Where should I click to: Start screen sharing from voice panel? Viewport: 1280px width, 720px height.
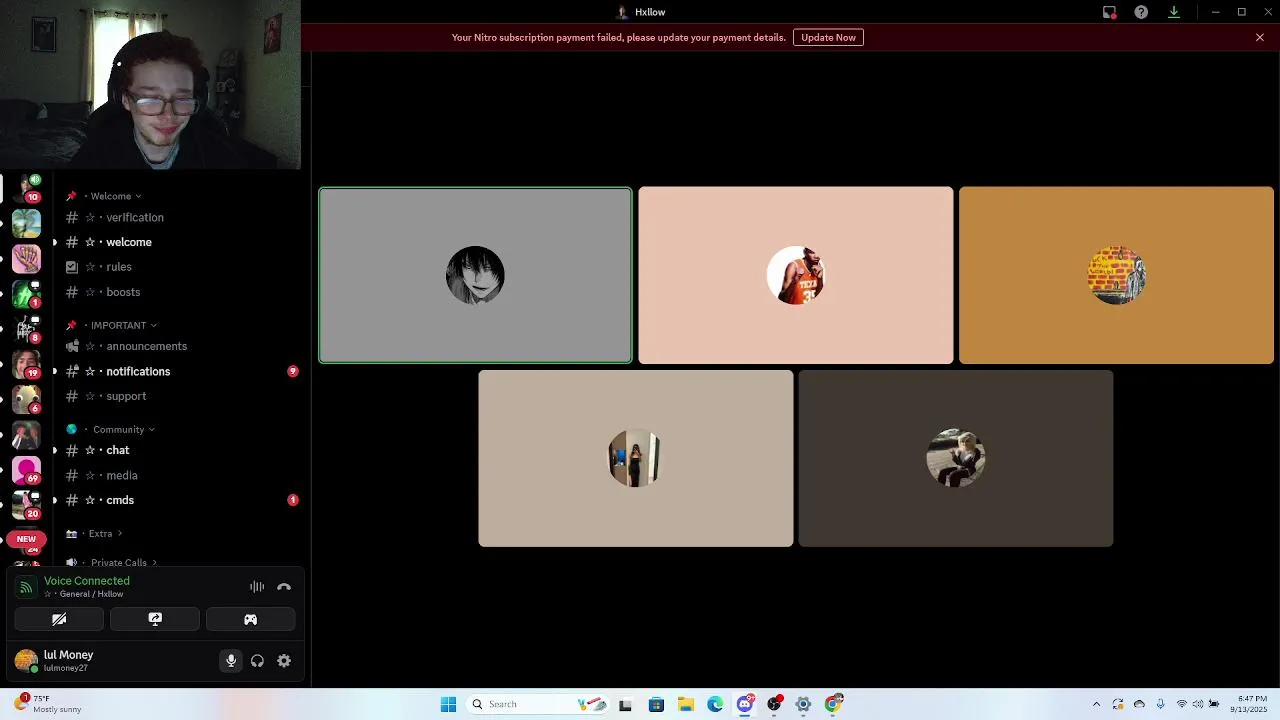[155, 619]
